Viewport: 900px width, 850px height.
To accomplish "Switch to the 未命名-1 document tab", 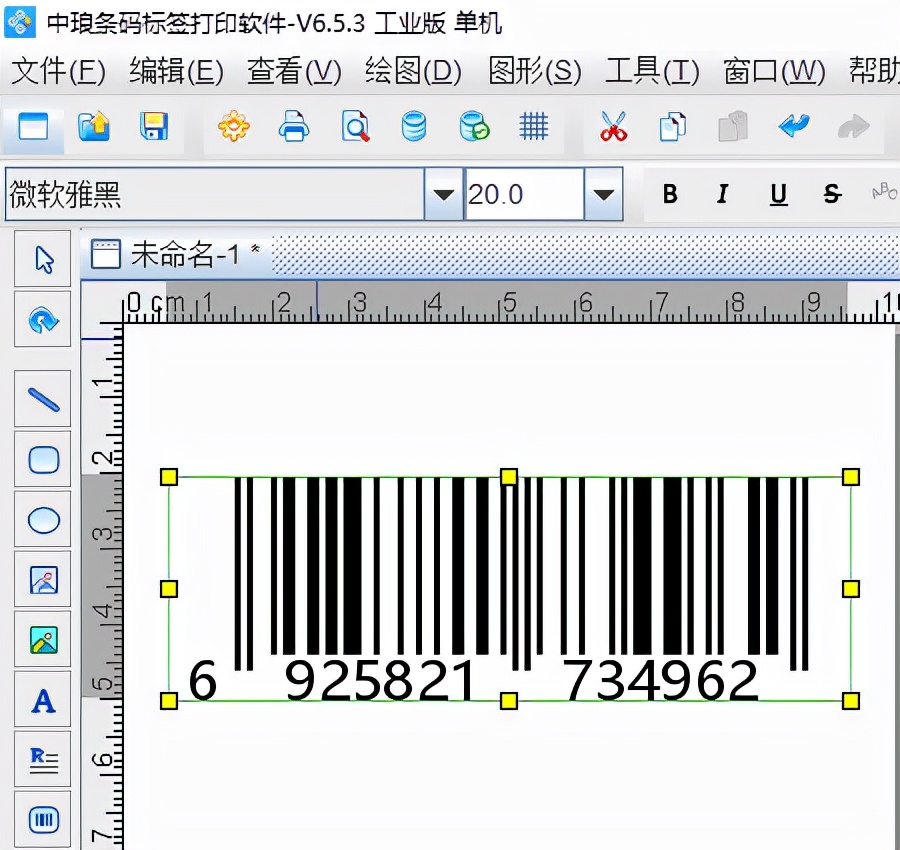I will [x=185, y=255].
